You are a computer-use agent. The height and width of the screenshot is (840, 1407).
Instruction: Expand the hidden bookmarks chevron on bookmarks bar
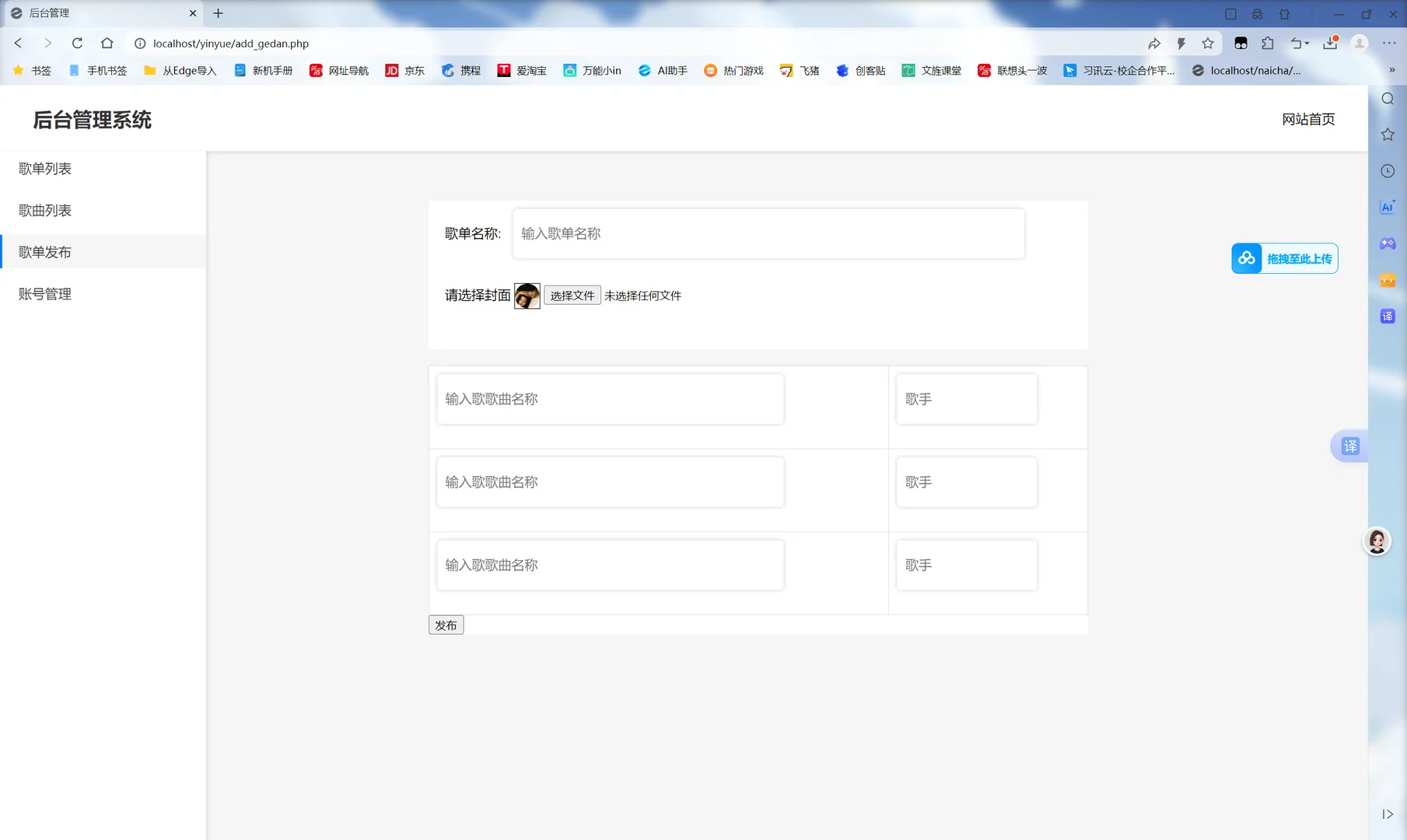(1392, 70)
